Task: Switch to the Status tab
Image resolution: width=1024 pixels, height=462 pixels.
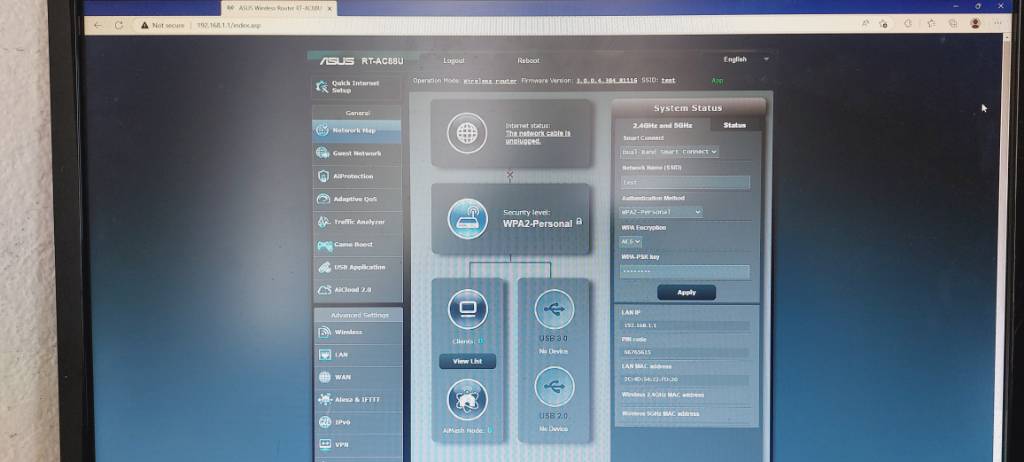Action: 735,125
